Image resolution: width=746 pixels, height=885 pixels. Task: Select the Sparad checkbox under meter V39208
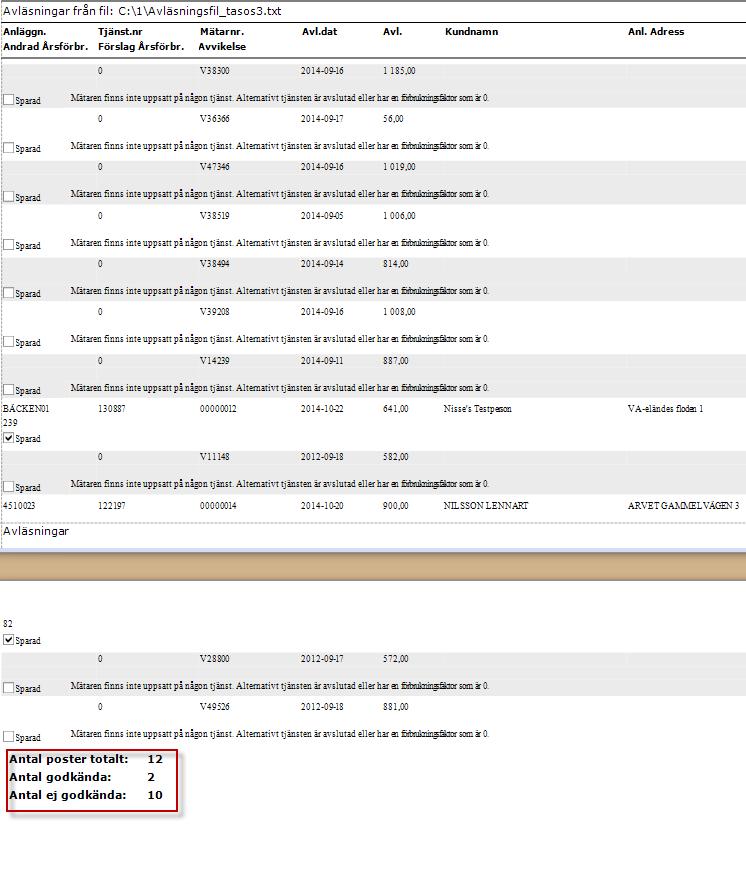coord(8,341)
